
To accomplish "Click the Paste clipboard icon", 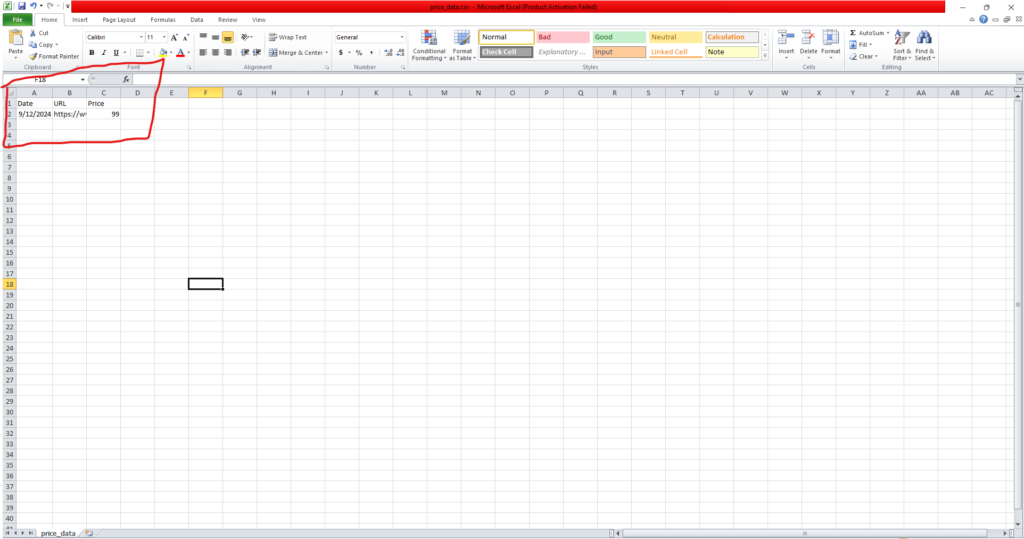I will point(15,39).
